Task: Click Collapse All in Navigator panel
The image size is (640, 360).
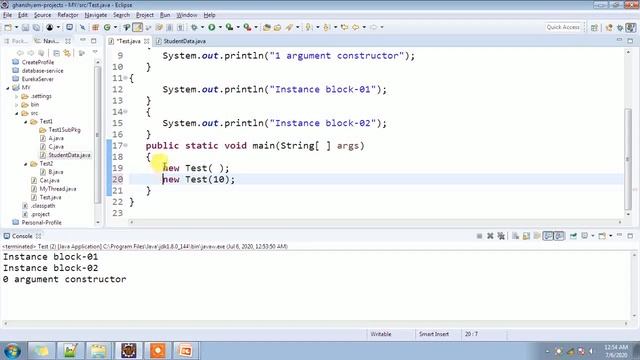Action: coord(56,53)
